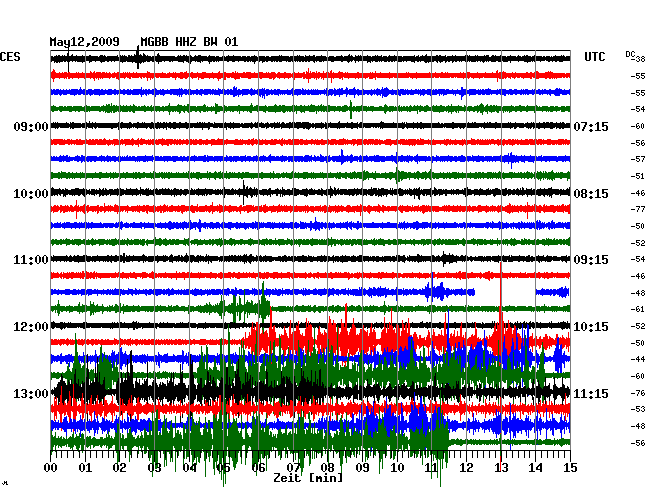Click the date label May12,2009
The height and width of the screenshot is (494, 650).
[85, 42]
